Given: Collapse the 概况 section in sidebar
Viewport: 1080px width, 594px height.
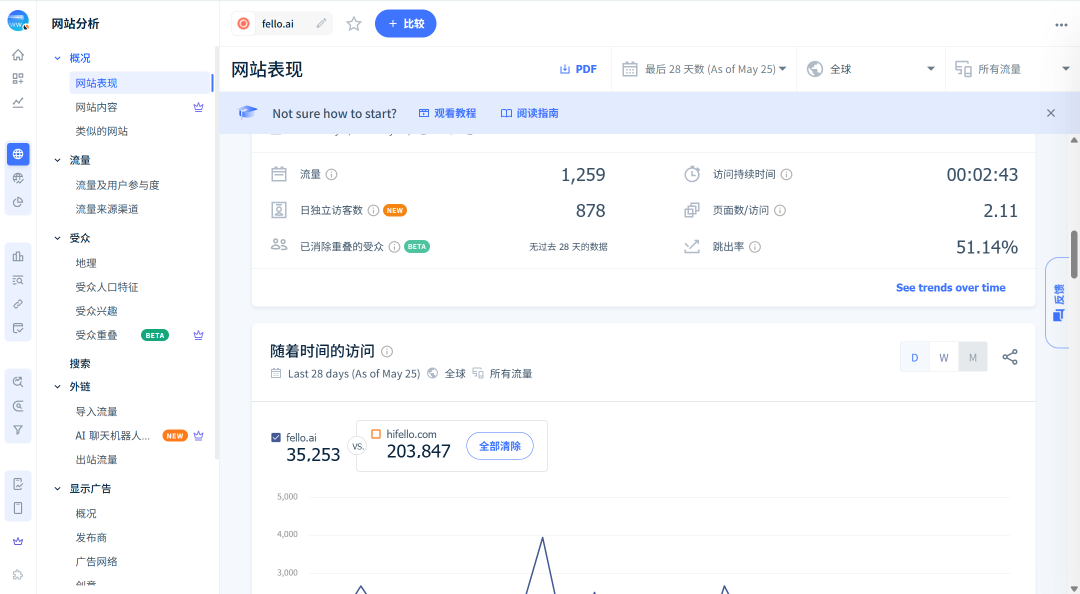Looking at the screenshot, I should pyautogui.click(x=58, y=59).
